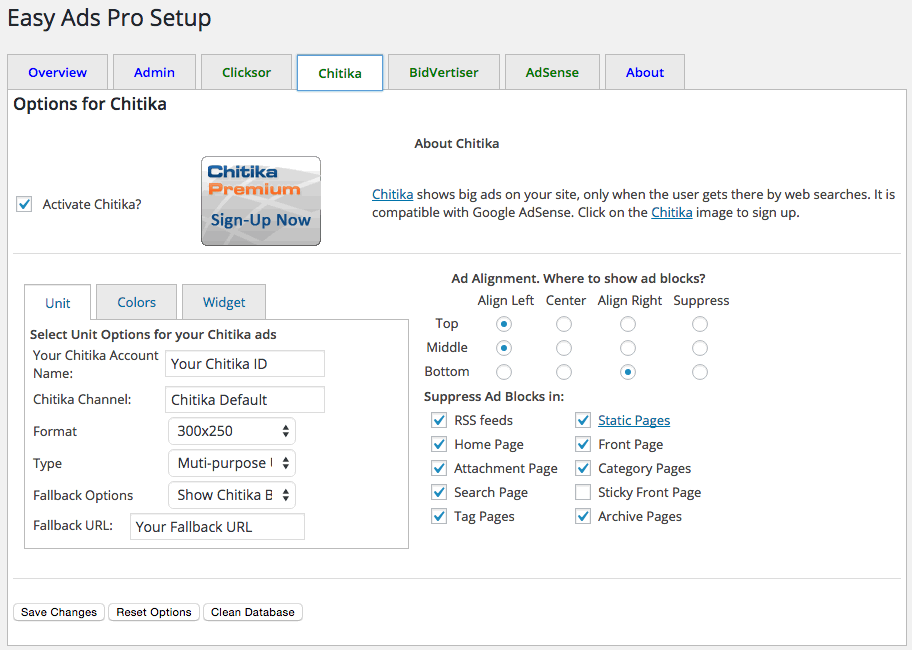Click the Reset Options button

point(154,612)
